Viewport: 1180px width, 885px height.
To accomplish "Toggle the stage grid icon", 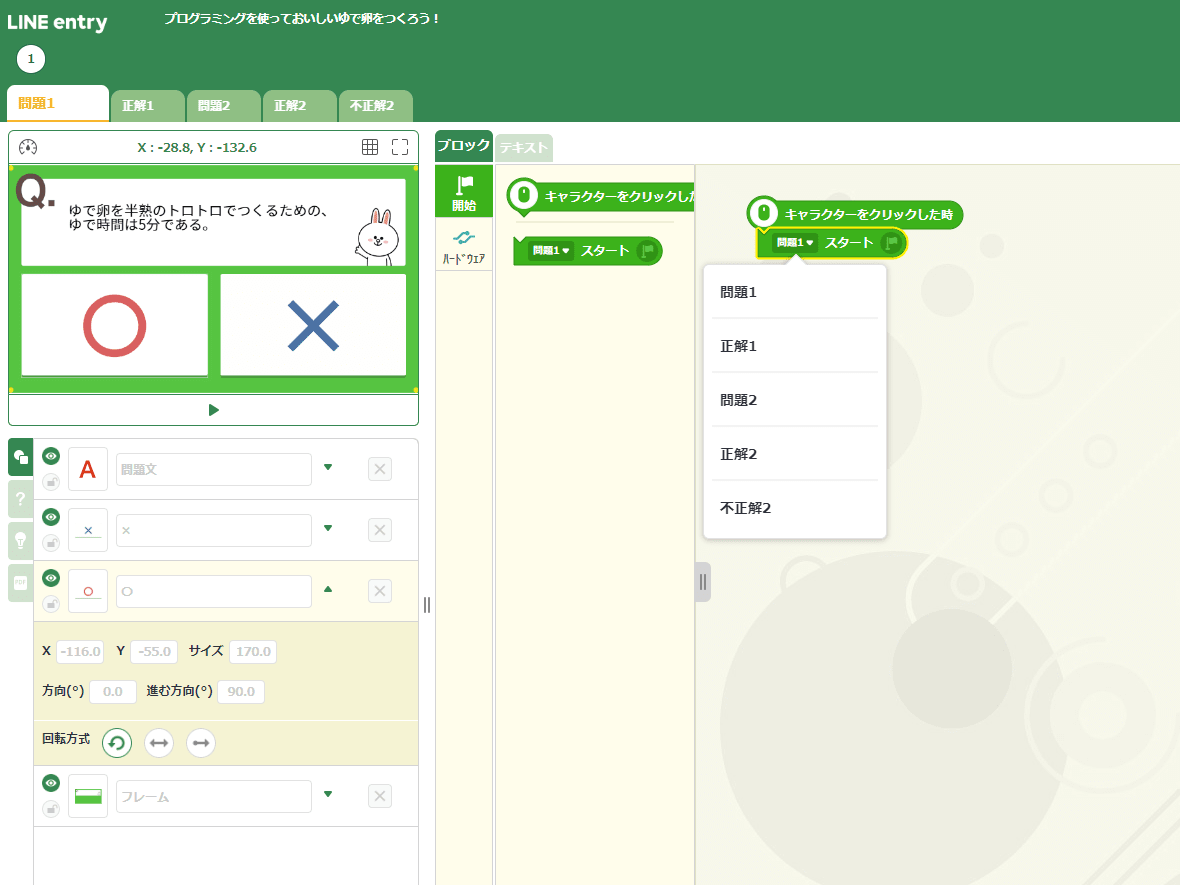I will (x=370, y=147).
